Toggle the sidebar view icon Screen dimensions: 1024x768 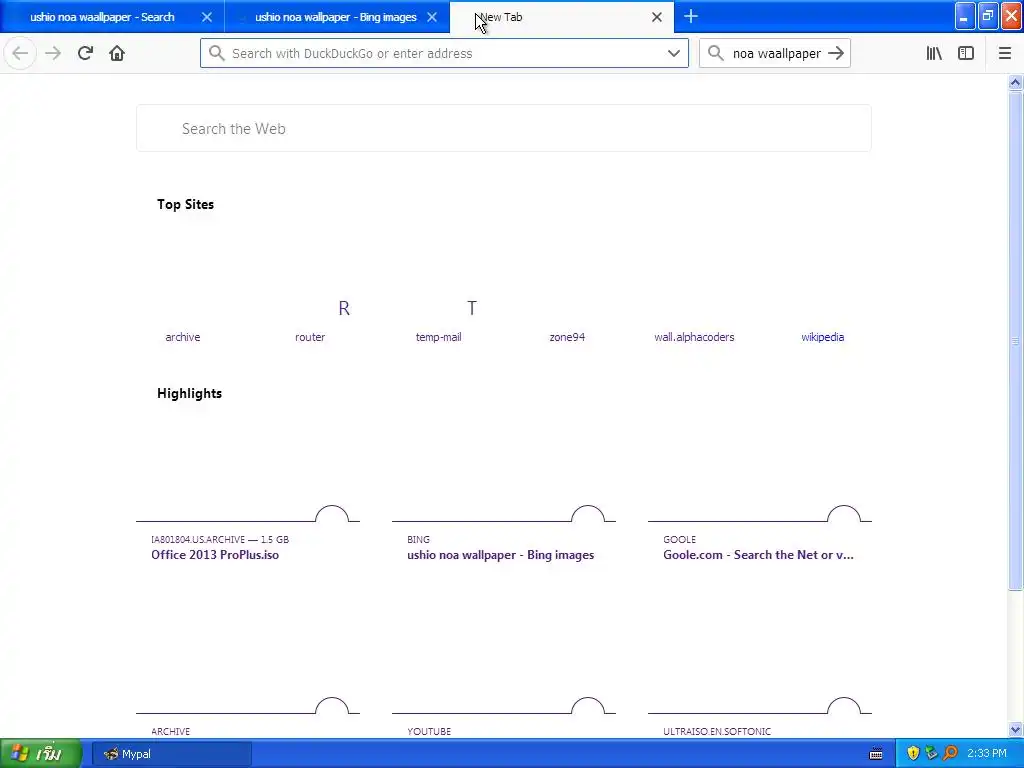point(966,53)
